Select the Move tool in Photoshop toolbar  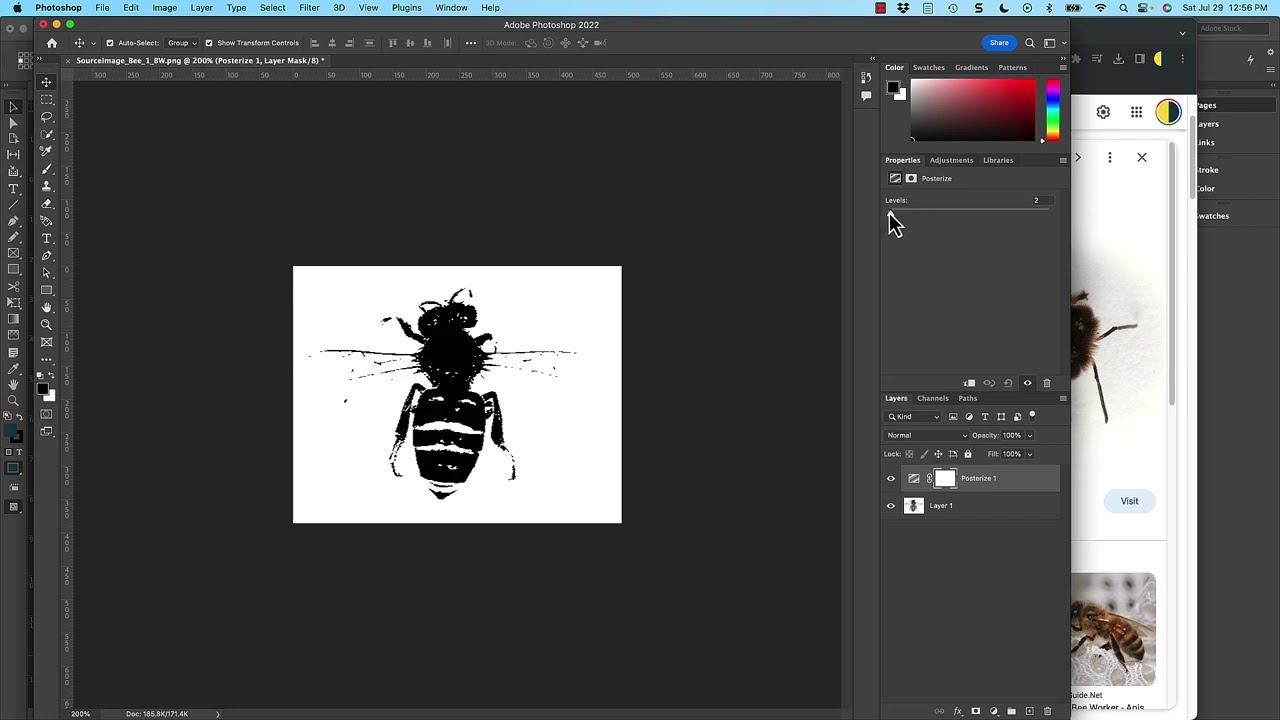(46, 82)
